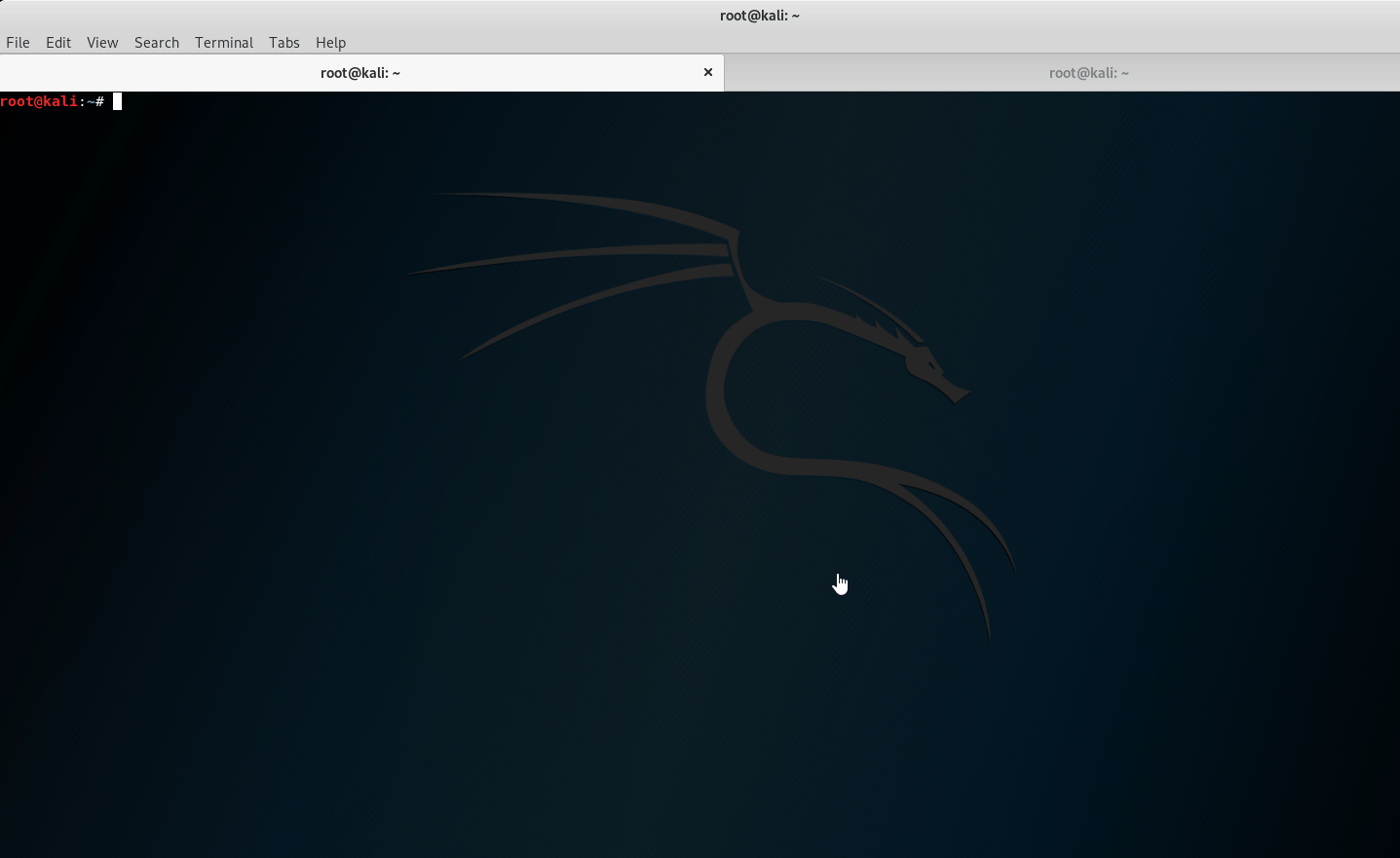Switch to the second inactive root@kali tab
The height and width of the screenshot is (858, 1400).
[x=1062, y=72]
